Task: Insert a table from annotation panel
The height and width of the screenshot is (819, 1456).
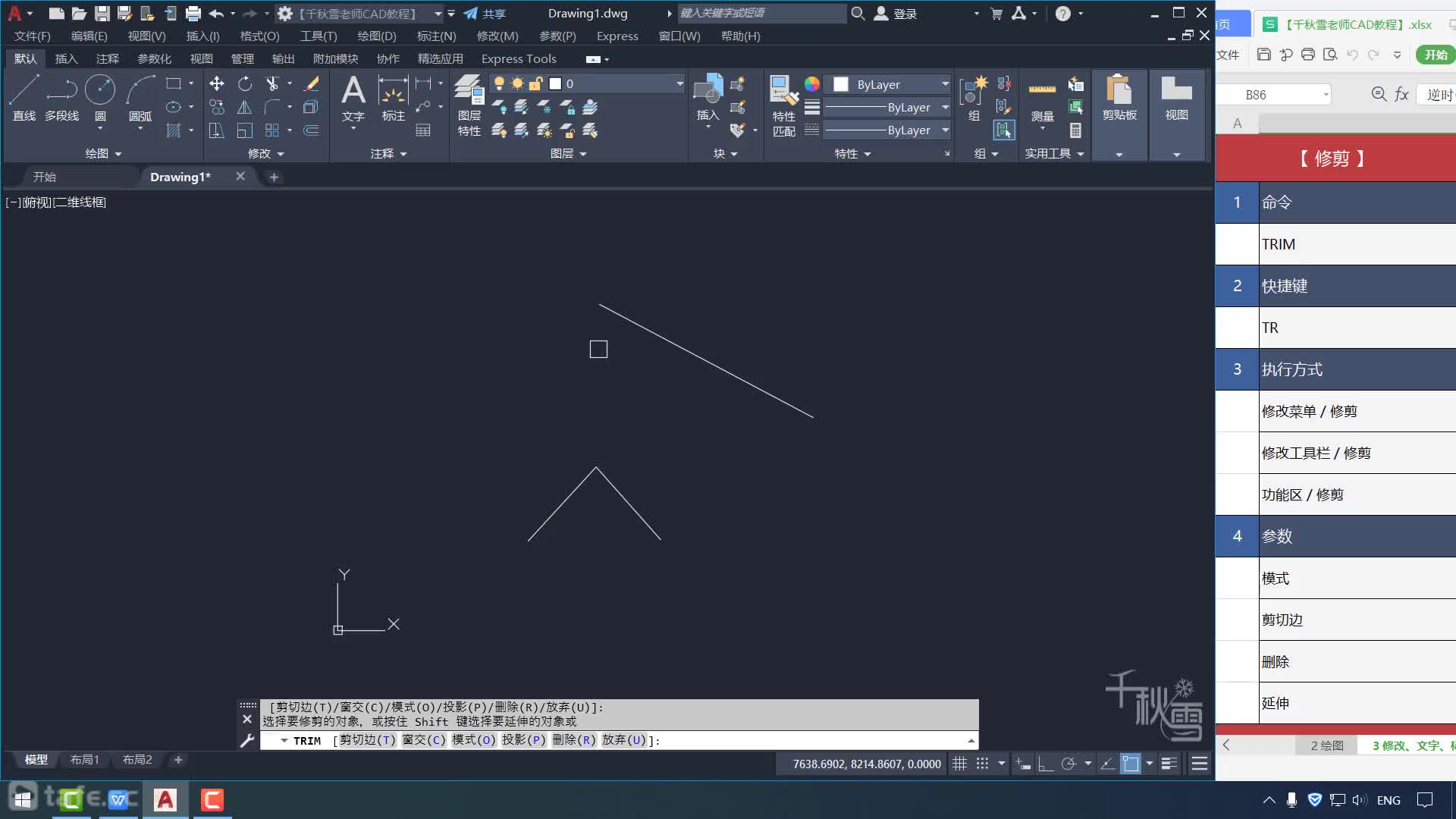Action: [x=423, y=130]
